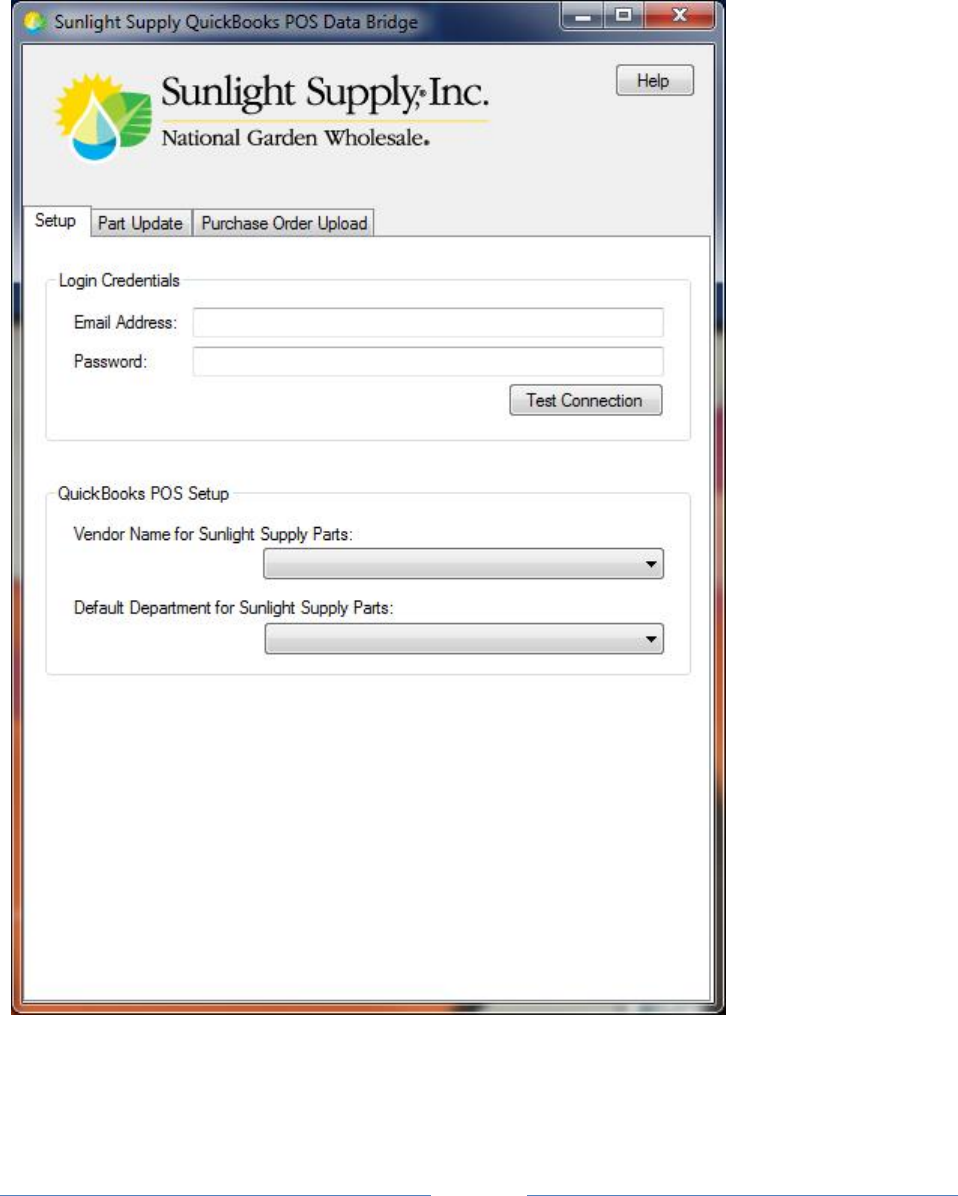Image resolution: width=958 pixels, height=1196 pixels.
Task: Focus the Password input field
Action: coord(428,362)
